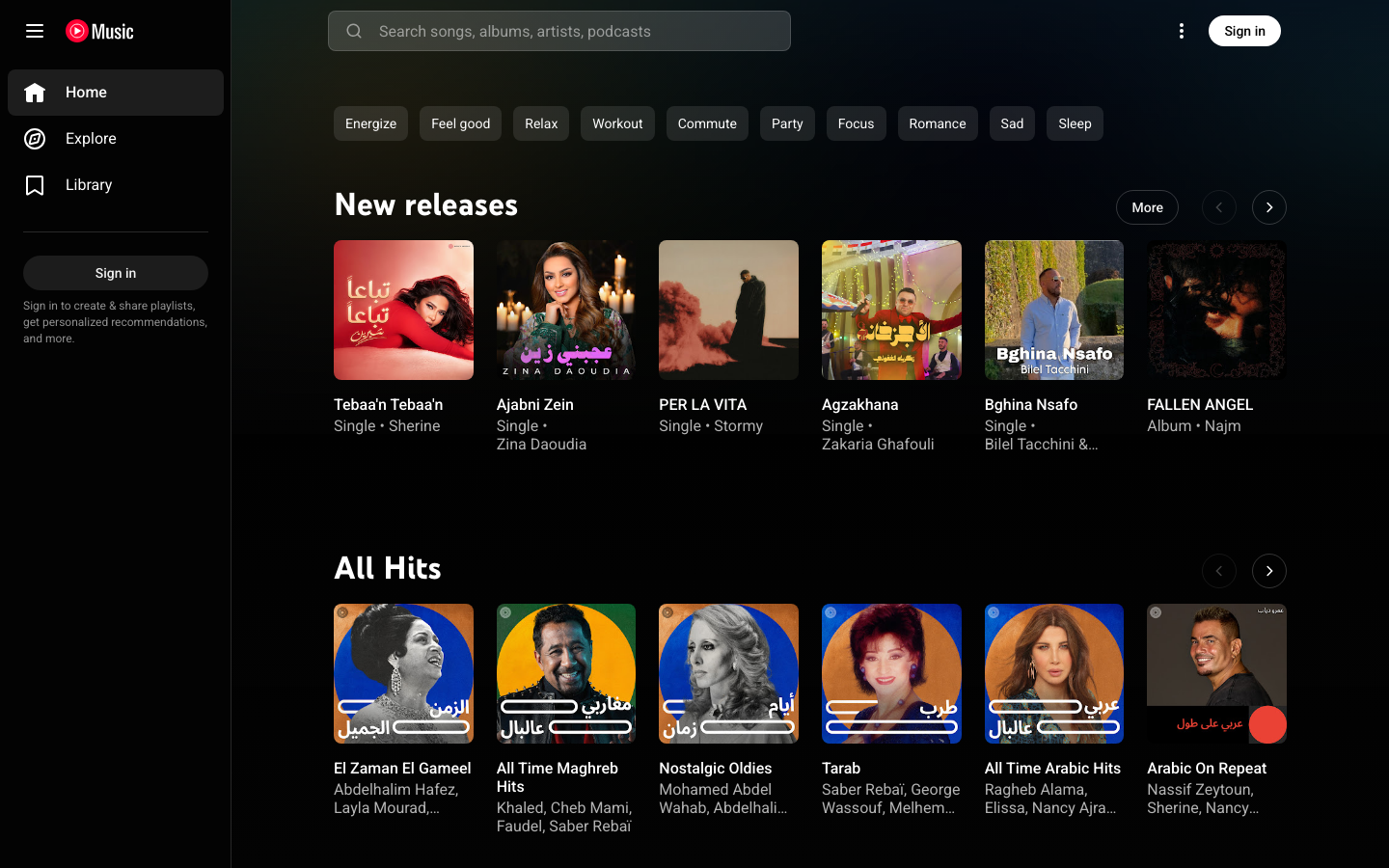Image resolution: width=1389 pixels, height=868 pixels.
Task: Open Arabic On Repeat playlist cover
Action: tap(1216, 673)
